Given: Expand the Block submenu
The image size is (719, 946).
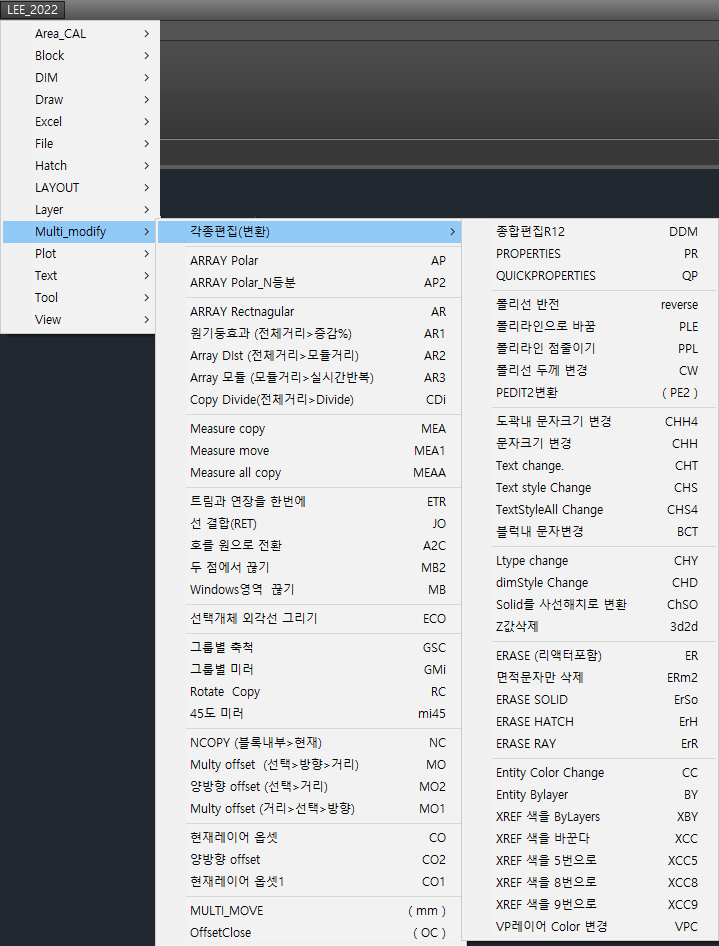Looking at the screenshot, I should [x=80, y=56].
